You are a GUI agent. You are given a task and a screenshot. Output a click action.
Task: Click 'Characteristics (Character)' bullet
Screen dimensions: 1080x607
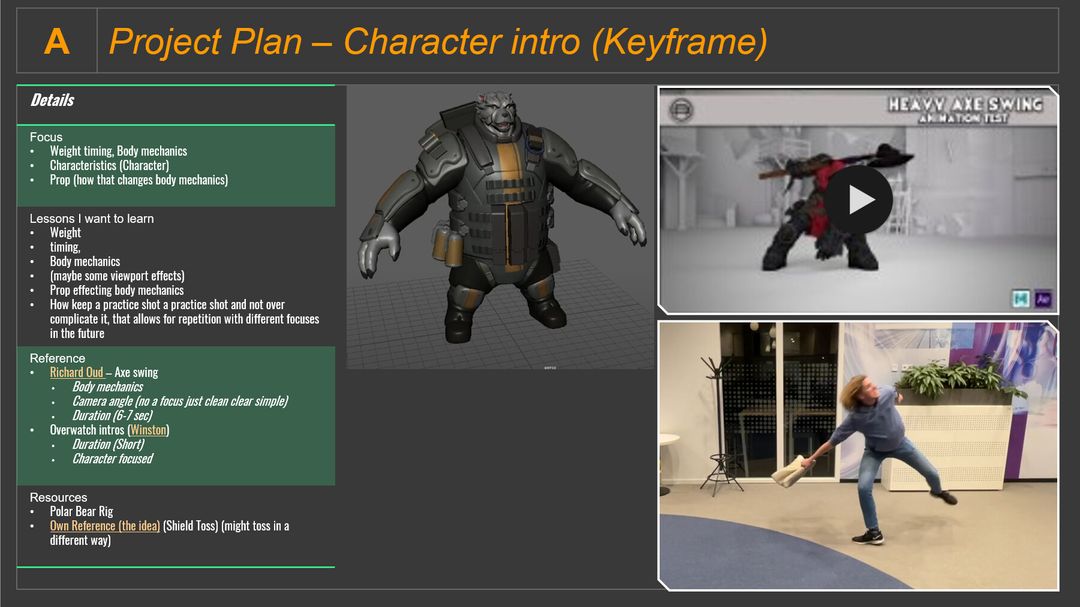110,165
